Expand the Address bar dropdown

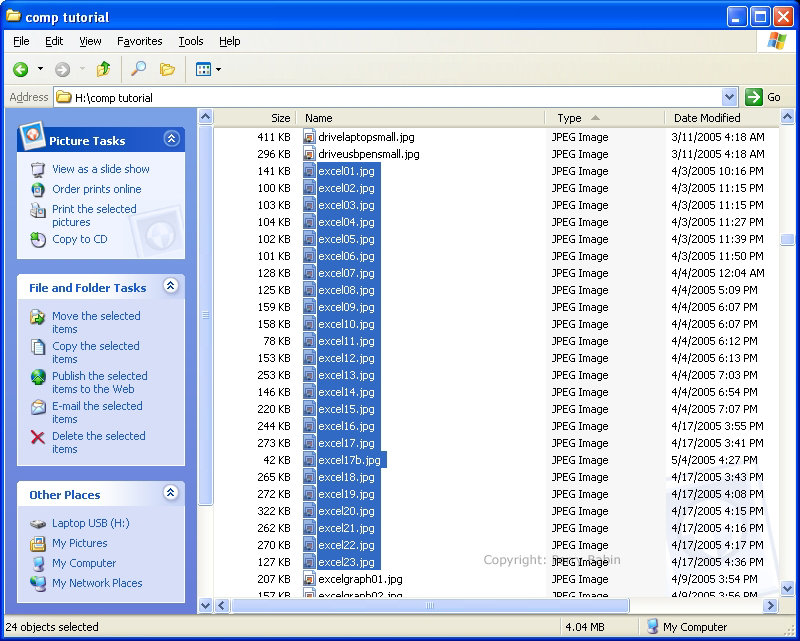[x=729, y=97]
